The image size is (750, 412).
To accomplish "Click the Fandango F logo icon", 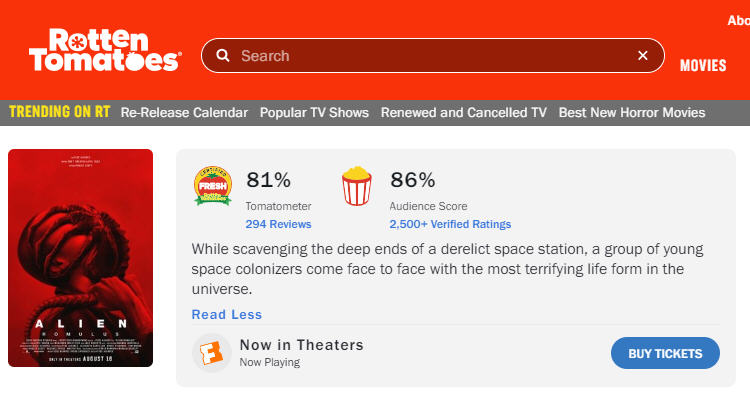I will coord(212,353).
